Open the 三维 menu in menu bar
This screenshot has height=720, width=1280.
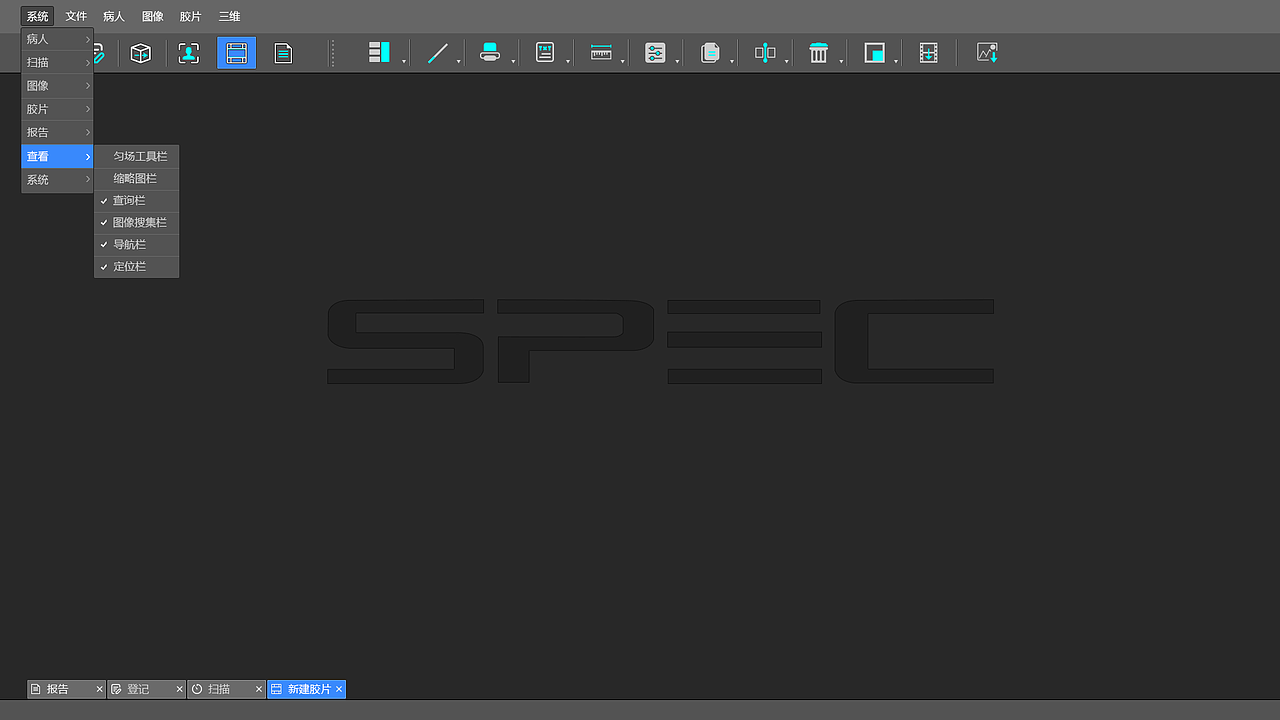pyautogui.click(x=229, y=17)
